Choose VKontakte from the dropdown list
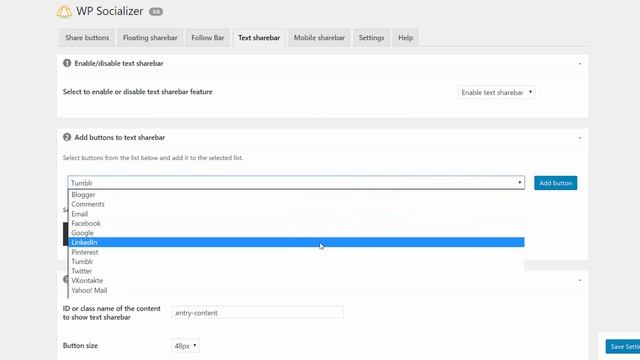 296,281
